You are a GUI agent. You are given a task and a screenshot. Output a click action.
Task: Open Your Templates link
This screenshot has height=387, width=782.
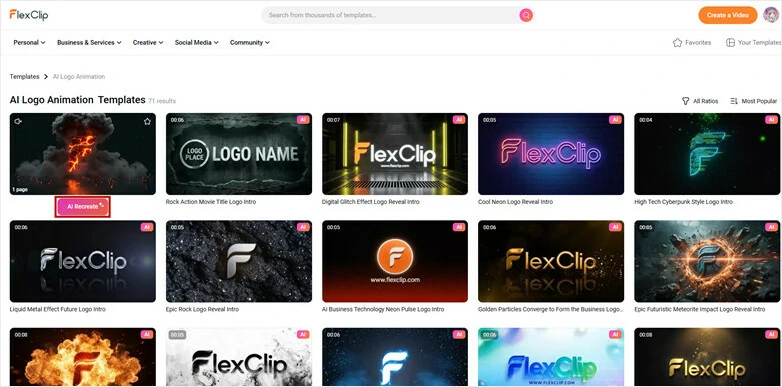tap(753, 42)
